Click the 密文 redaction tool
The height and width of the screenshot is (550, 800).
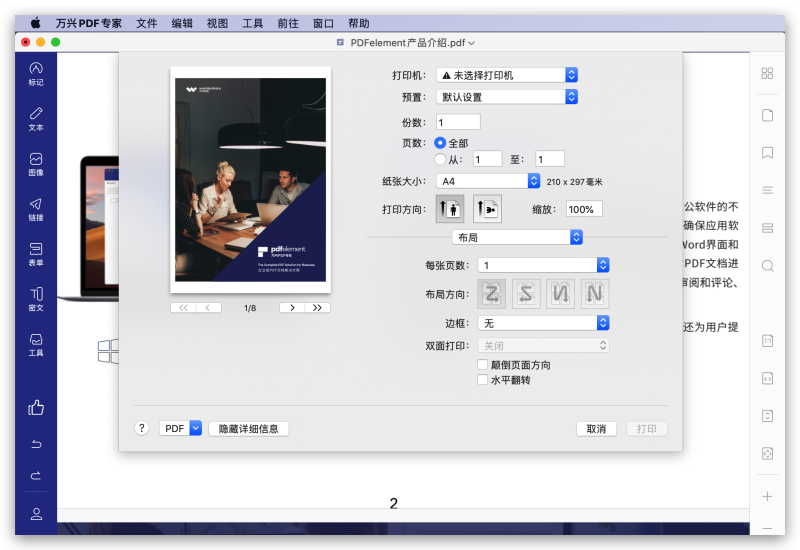point(36,298)
